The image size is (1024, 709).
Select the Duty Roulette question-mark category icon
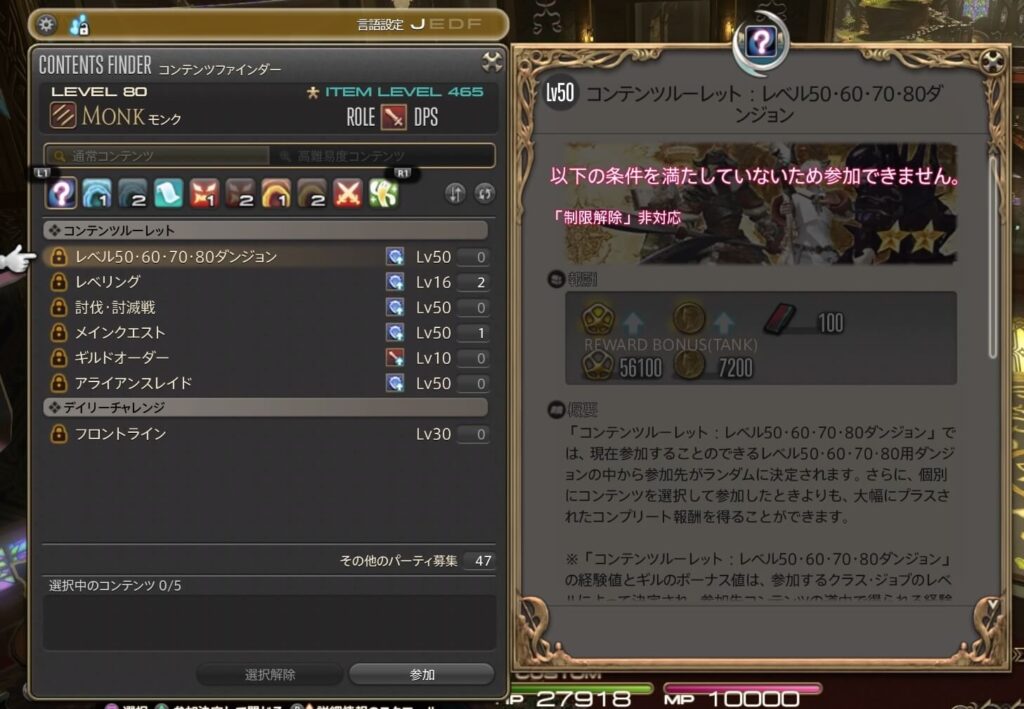(61, 193)
